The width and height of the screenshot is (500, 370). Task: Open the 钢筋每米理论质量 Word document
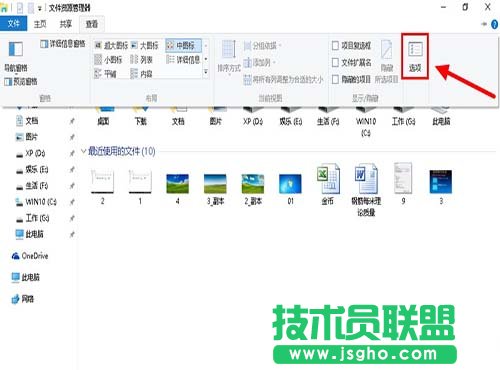[x=366, y=189]
